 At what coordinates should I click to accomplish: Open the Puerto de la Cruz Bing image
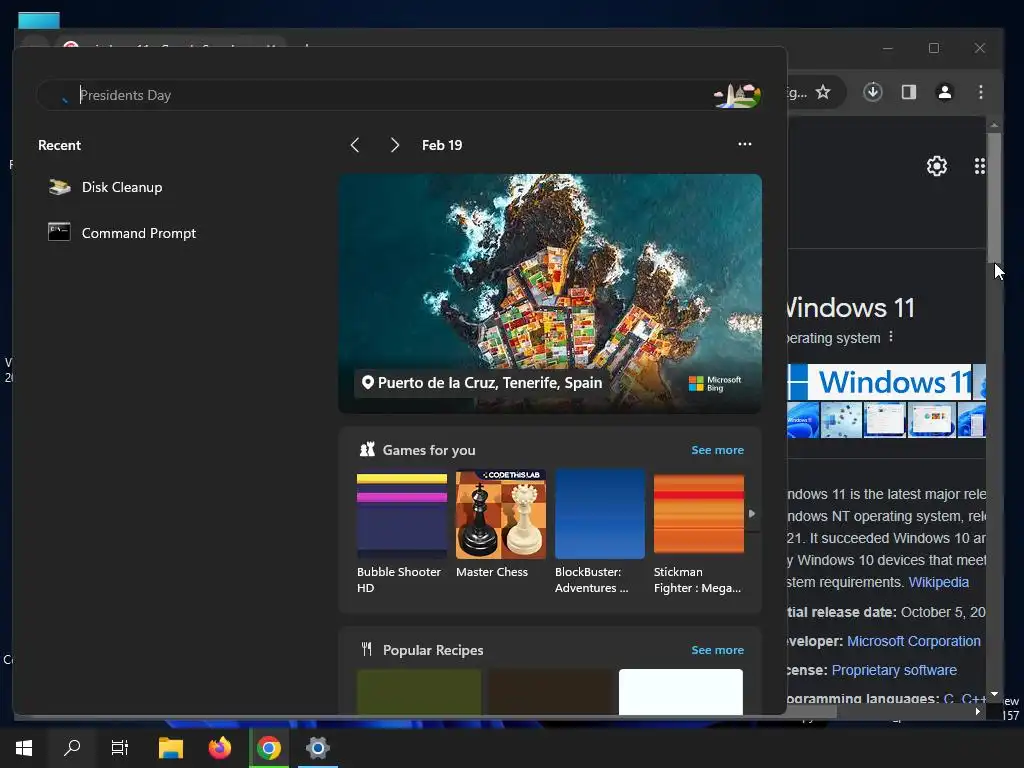click(x=550, y=293)
